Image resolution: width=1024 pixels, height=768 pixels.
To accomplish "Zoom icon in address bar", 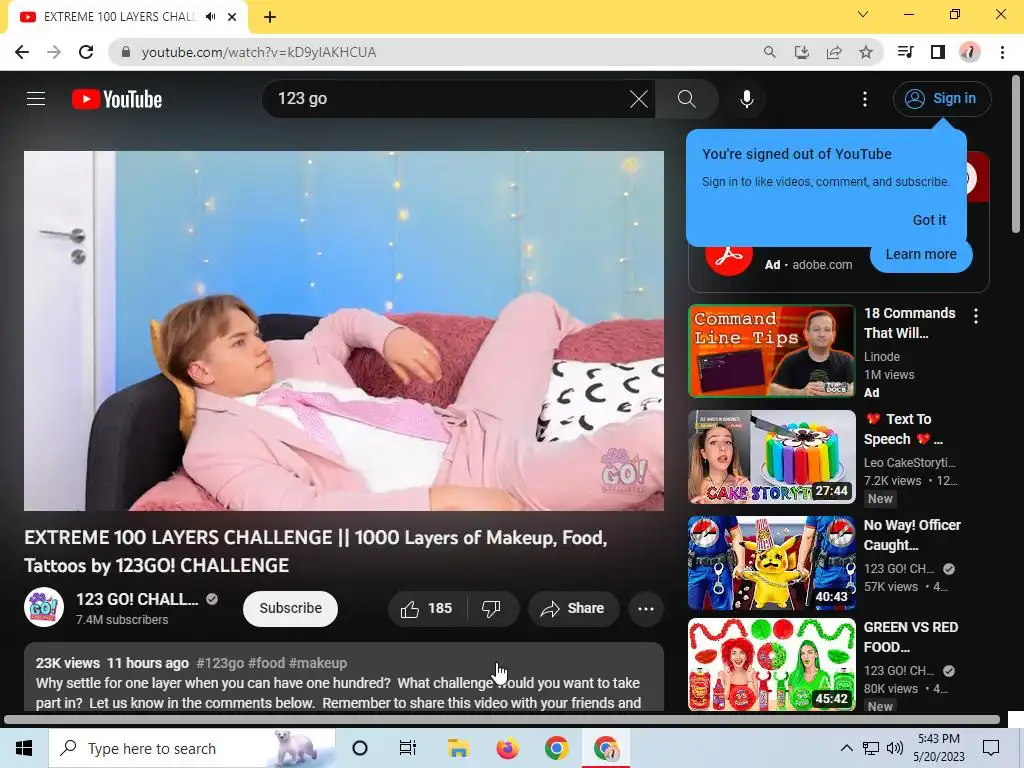I will tap(770, 52).
